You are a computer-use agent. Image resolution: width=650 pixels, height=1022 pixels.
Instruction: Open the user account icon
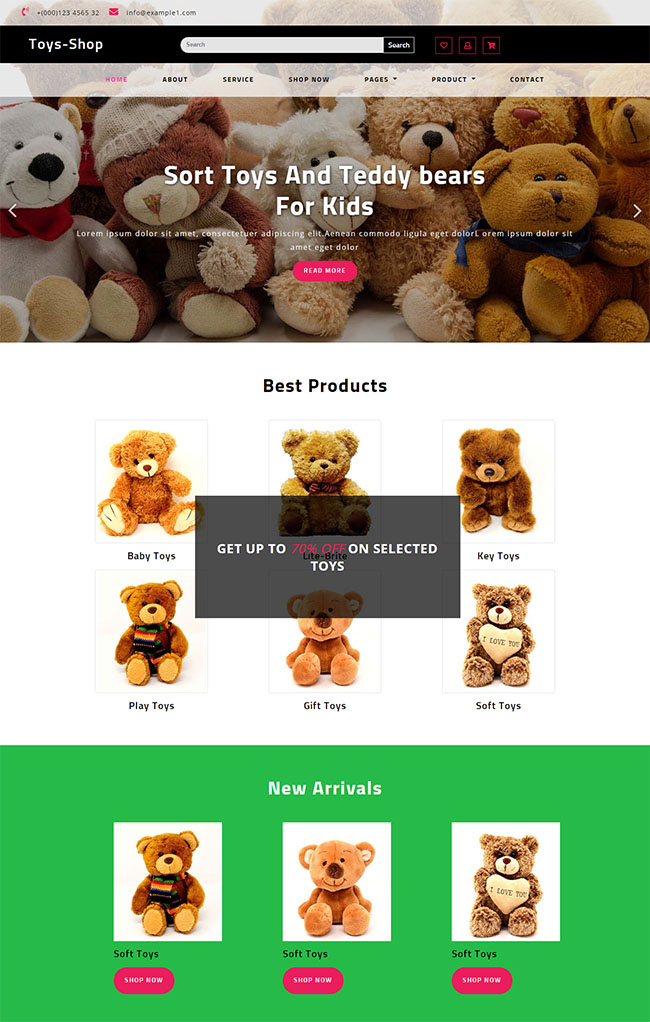467,46
